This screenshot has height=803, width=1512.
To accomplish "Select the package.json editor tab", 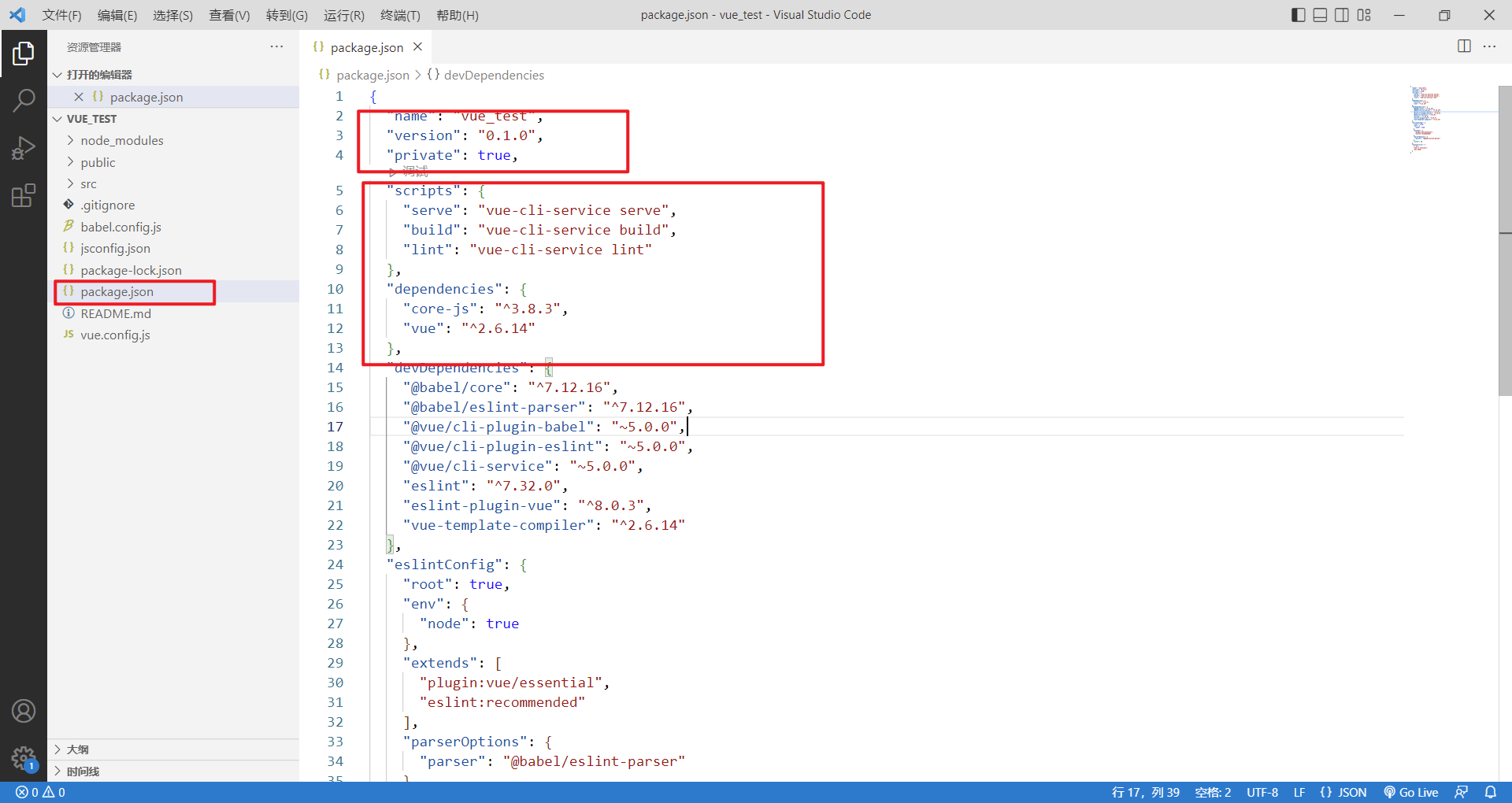I will point(366,47).
